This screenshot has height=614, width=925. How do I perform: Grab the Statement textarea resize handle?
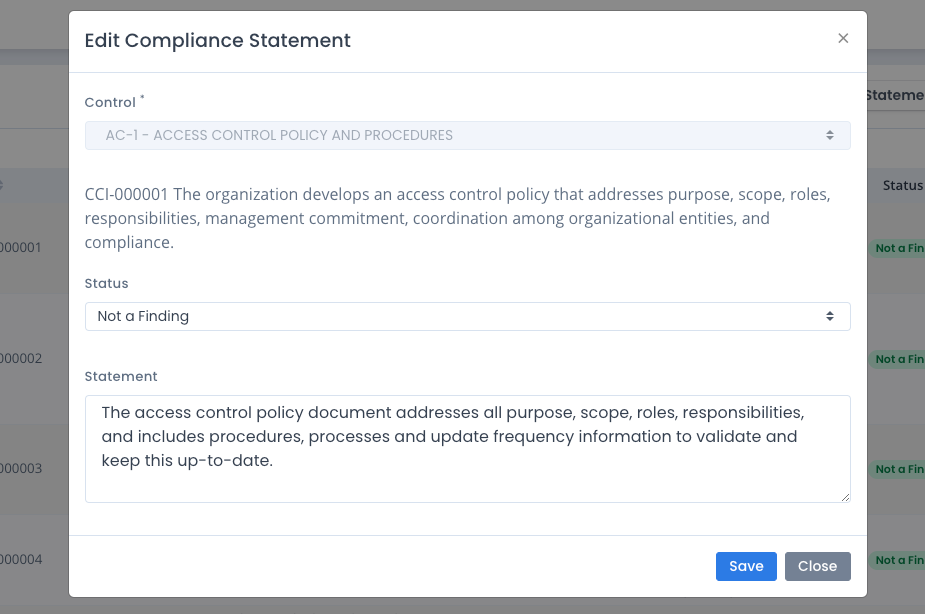point(845,498)
